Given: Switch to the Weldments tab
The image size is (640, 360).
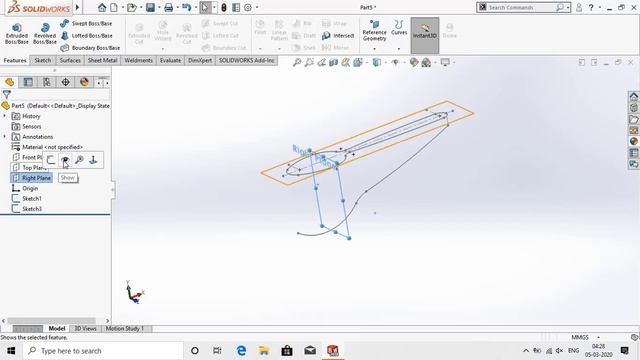Looking at the screenshot, I should point(138,60).
